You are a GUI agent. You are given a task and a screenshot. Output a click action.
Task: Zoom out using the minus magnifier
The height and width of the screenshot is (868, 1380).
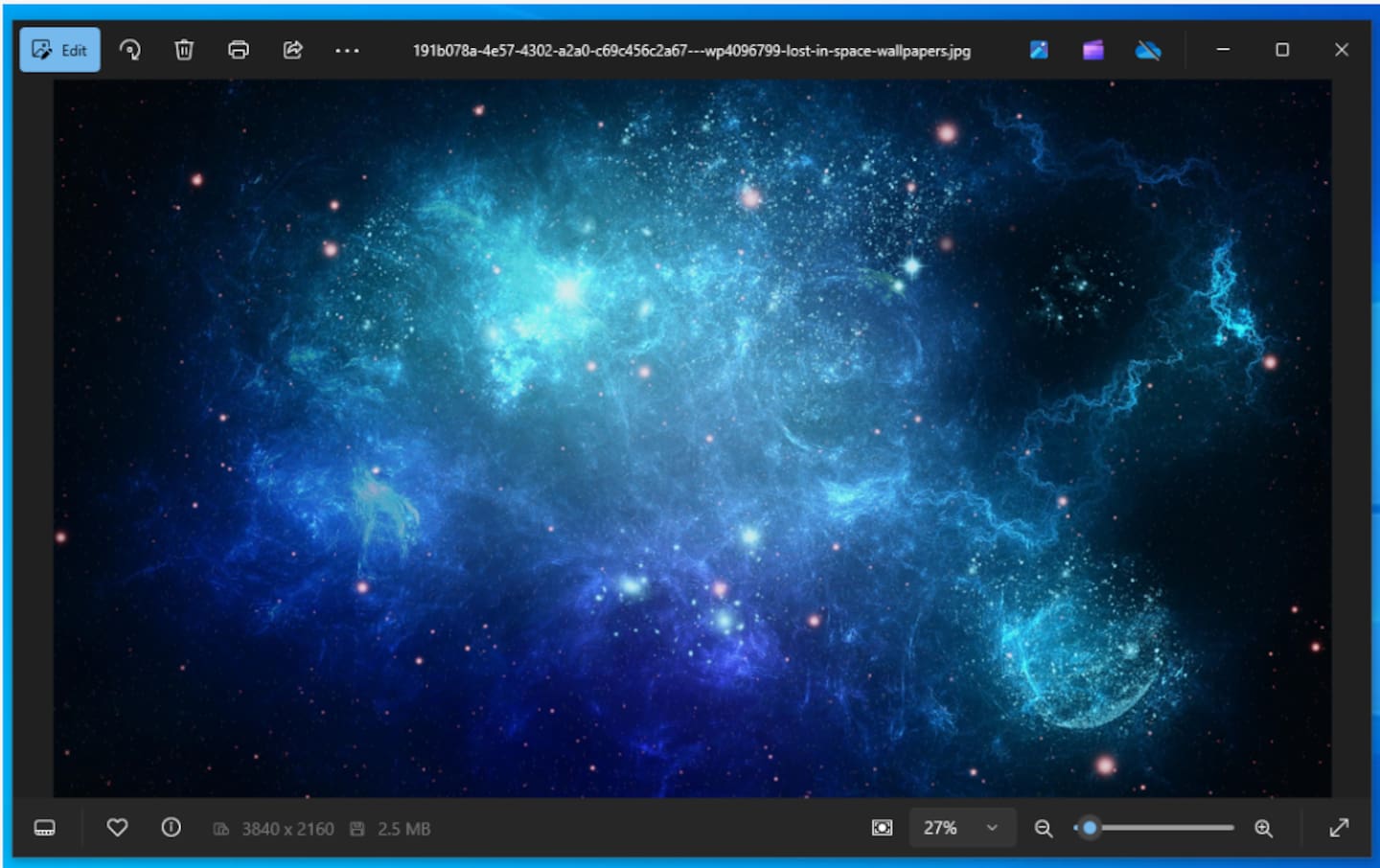(x=1044, y=828)
